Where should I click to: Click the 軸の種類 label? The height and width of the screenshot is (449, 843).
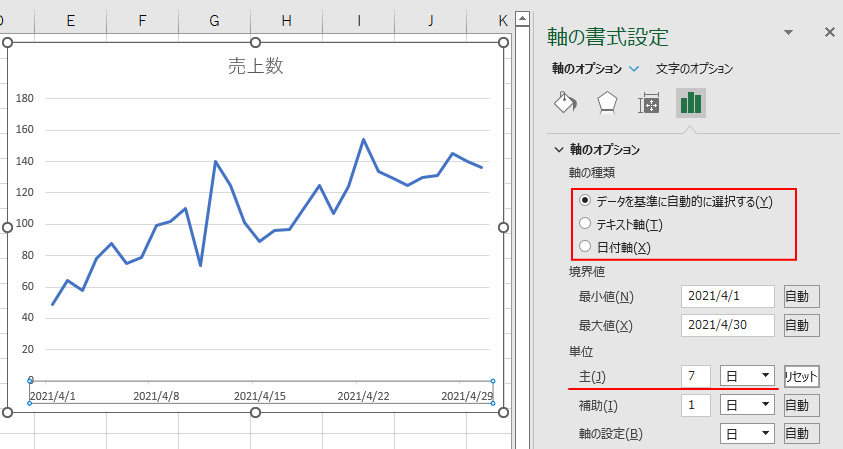pos(592,173)
